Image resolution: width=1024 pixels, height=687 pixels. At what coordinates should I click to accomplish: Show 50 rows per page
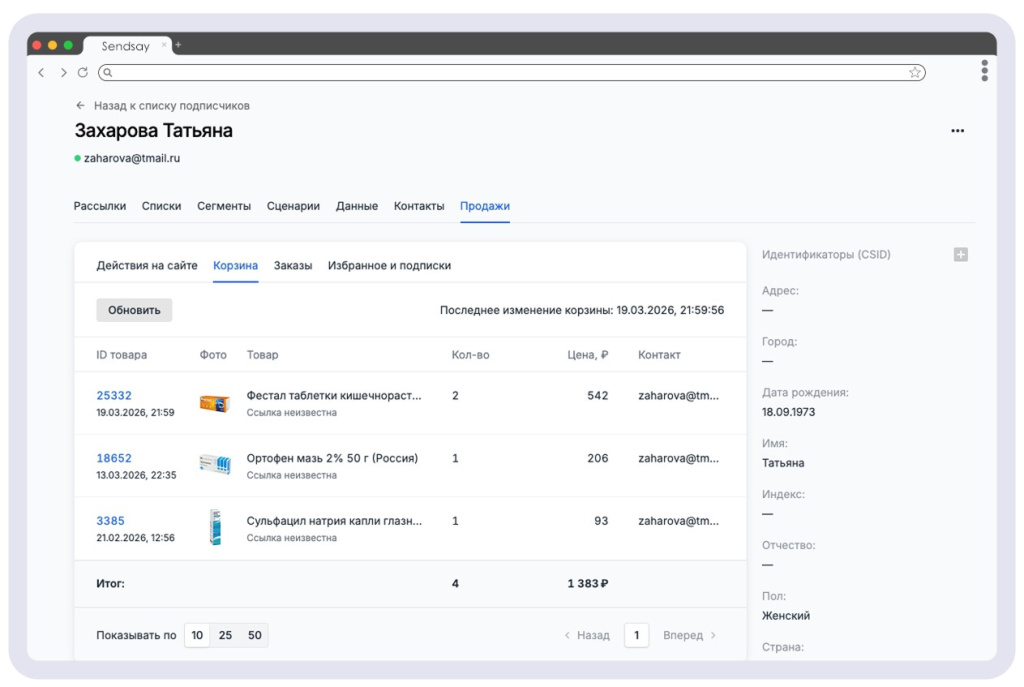pyautogui.click(x=255, y=635)
